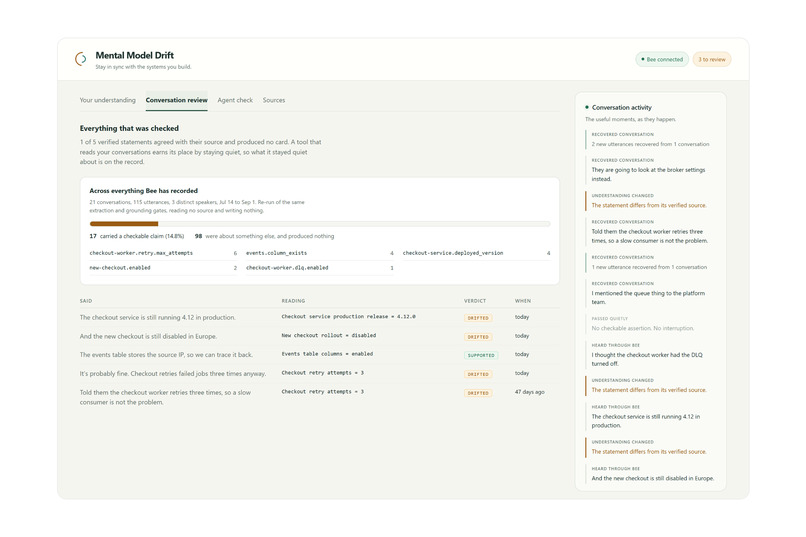806x537 pixels.
Task: Open sidebar entry 'And the new checkout is still disabled'
Action: tap(650, 474)
